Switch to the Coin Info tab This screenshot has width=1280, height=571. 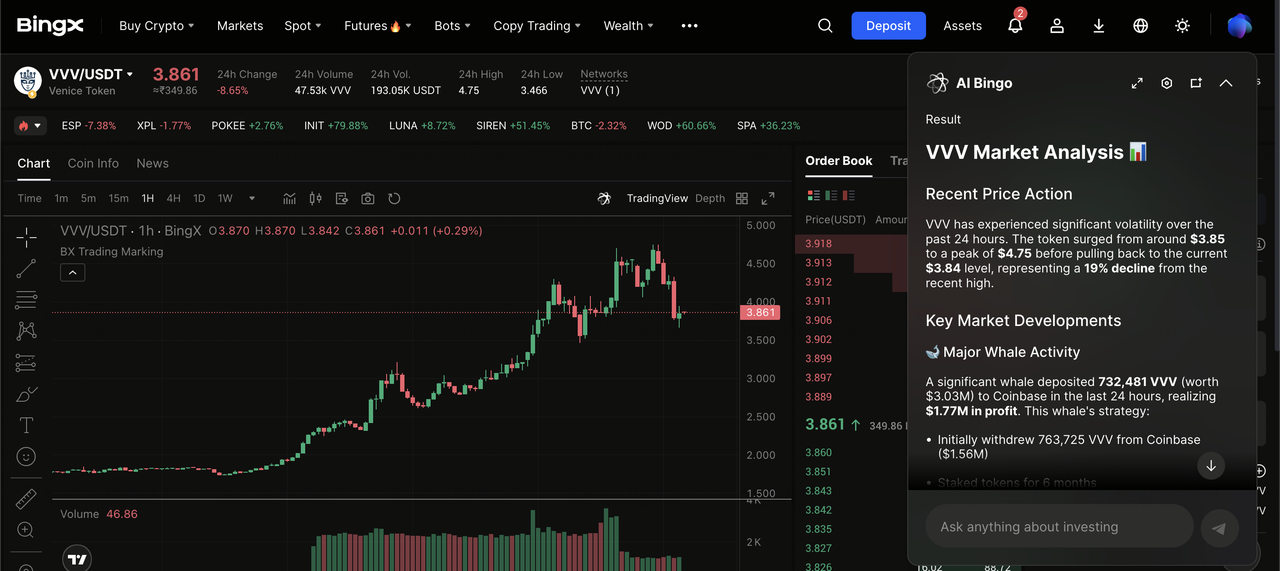click(x=93, y=163)
